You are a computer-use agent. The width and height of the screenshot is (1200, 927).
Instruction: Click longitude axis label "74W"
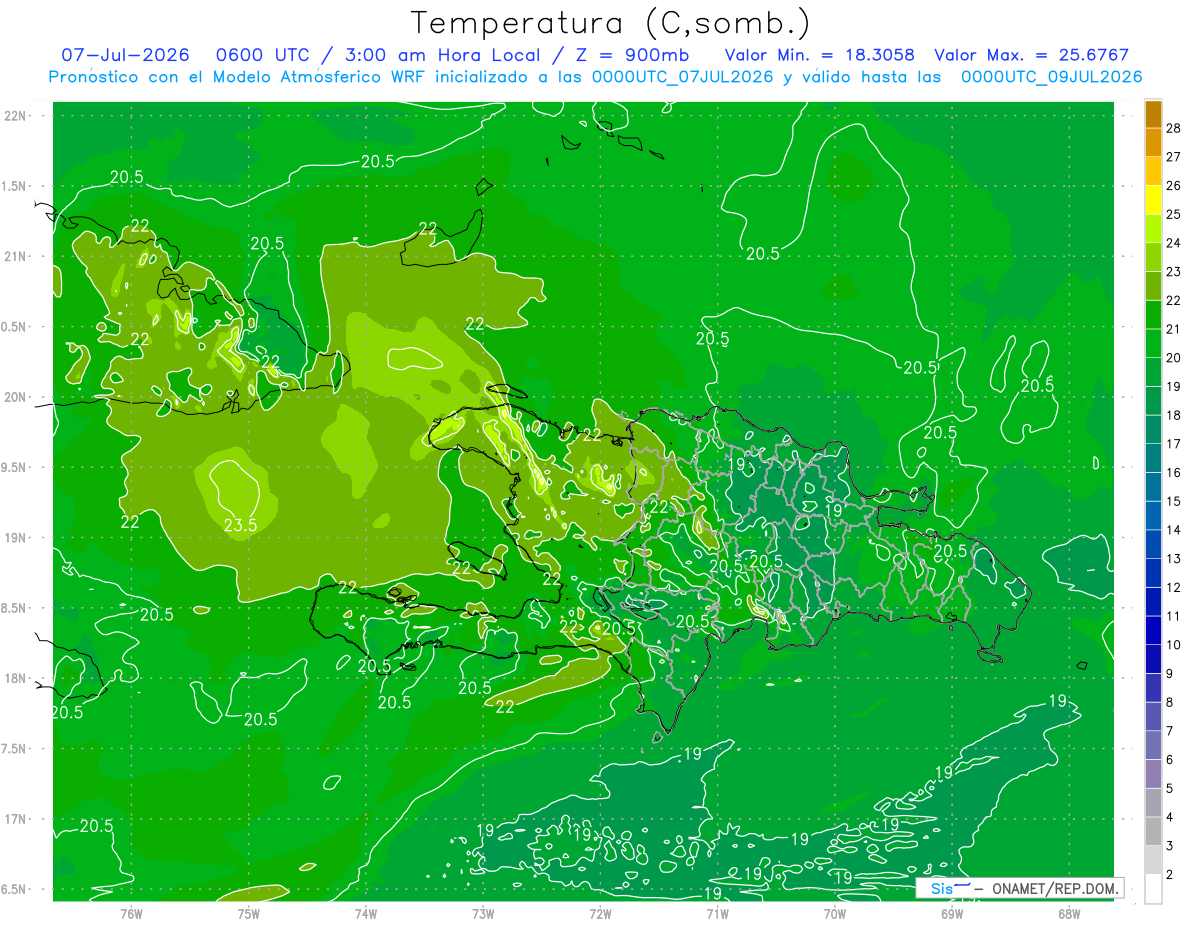coord(365,913)
